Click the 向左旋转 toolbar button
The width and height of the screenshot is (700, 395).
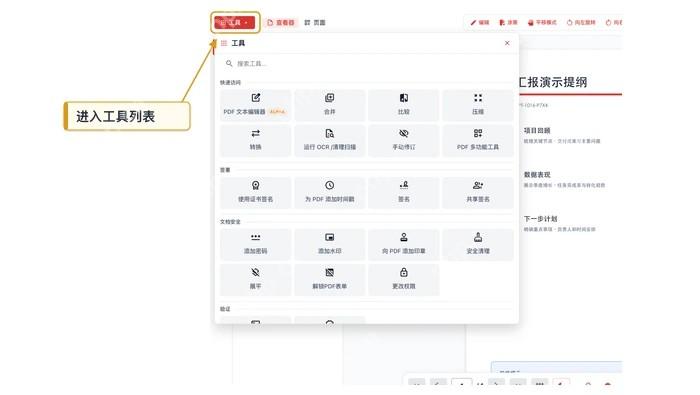[x=581, y=22]
